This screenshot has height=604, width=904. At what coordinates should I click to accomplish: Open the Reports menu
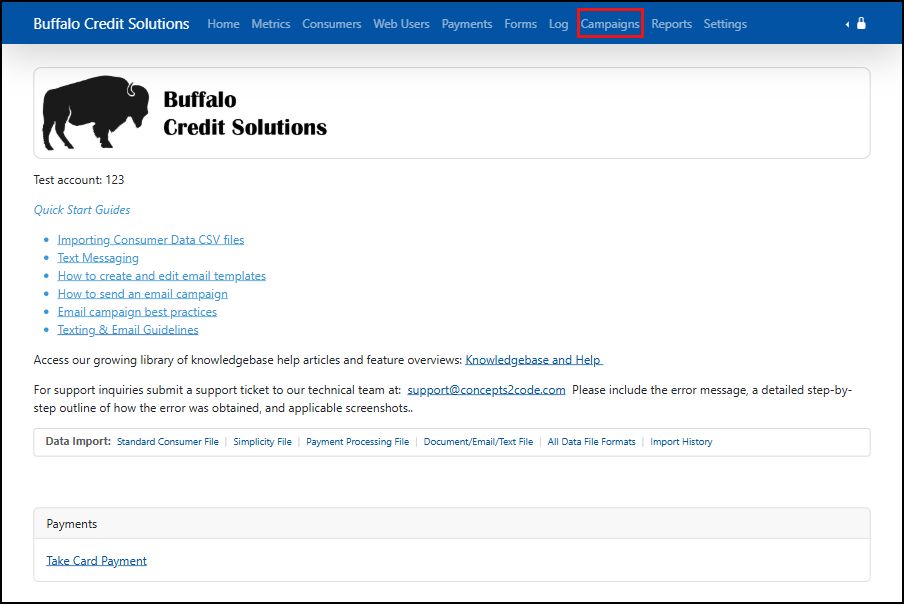point(671,24)
